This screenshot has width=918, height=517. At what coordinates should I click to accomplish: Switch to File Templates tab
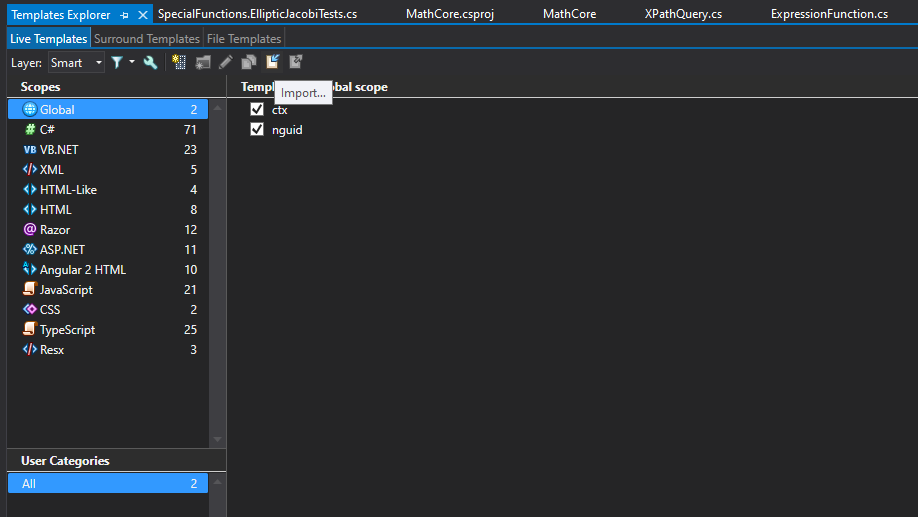[x=244, y=39]
